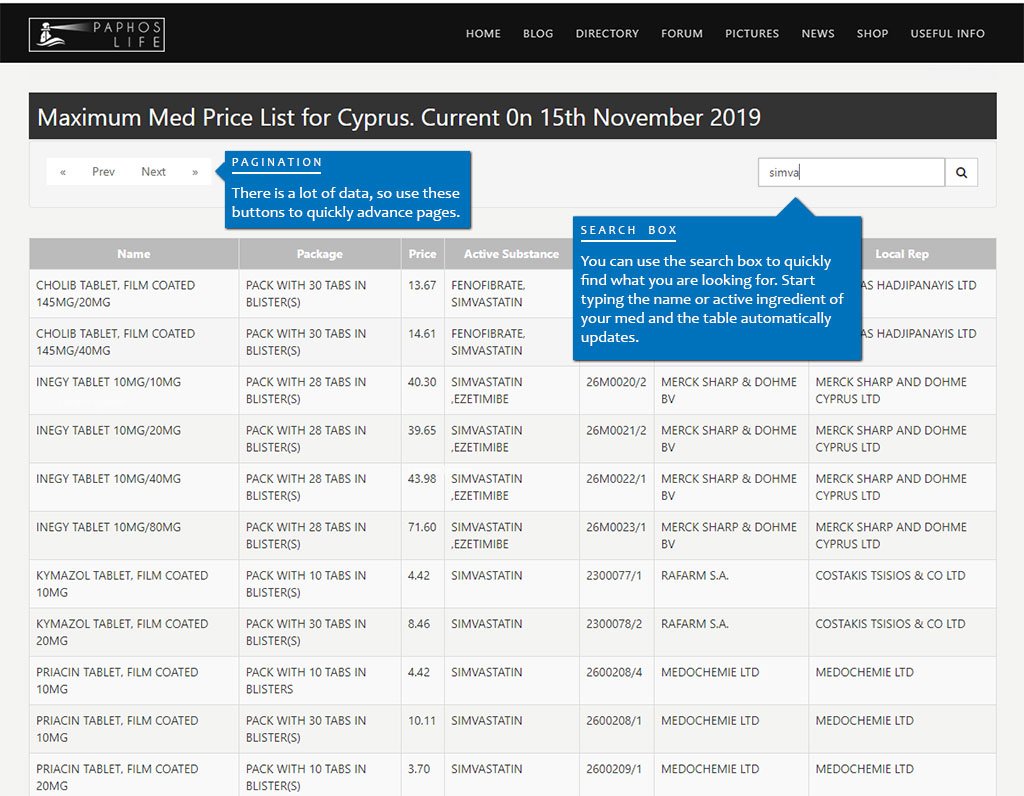Click price 13.67
This screenshot has width=1024, height=796.
coord(422,285)
